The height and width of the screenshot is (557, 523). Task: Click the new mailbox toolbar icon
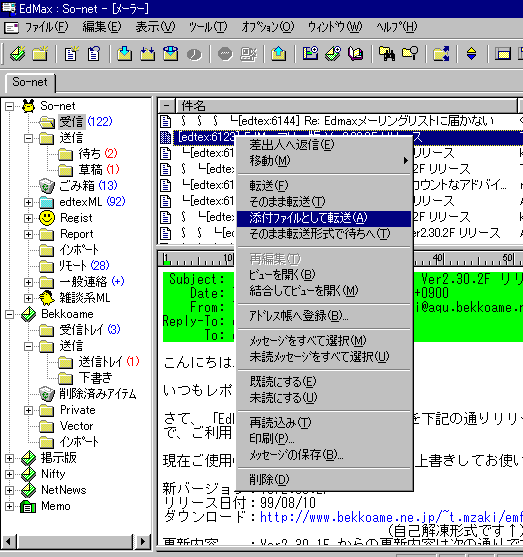(17, 54)
